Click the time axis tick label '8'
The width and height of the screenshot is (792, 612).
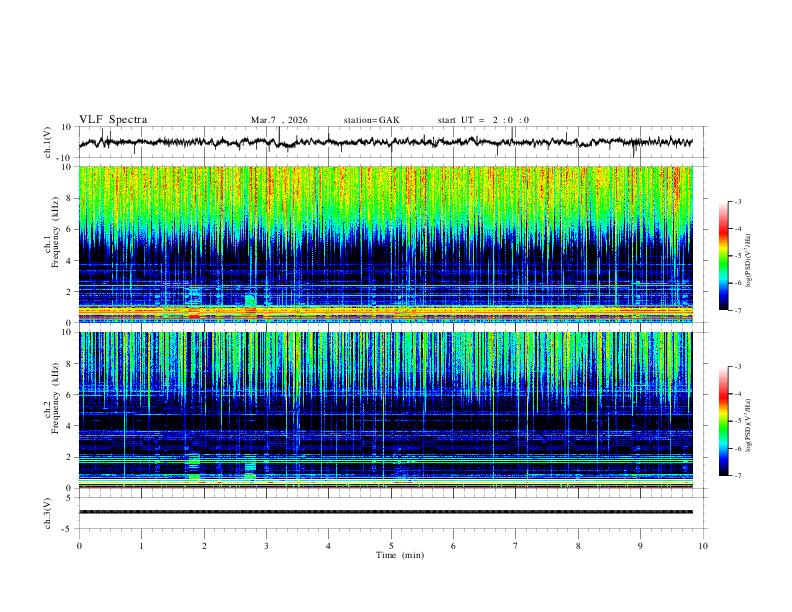tap(578, 546)
